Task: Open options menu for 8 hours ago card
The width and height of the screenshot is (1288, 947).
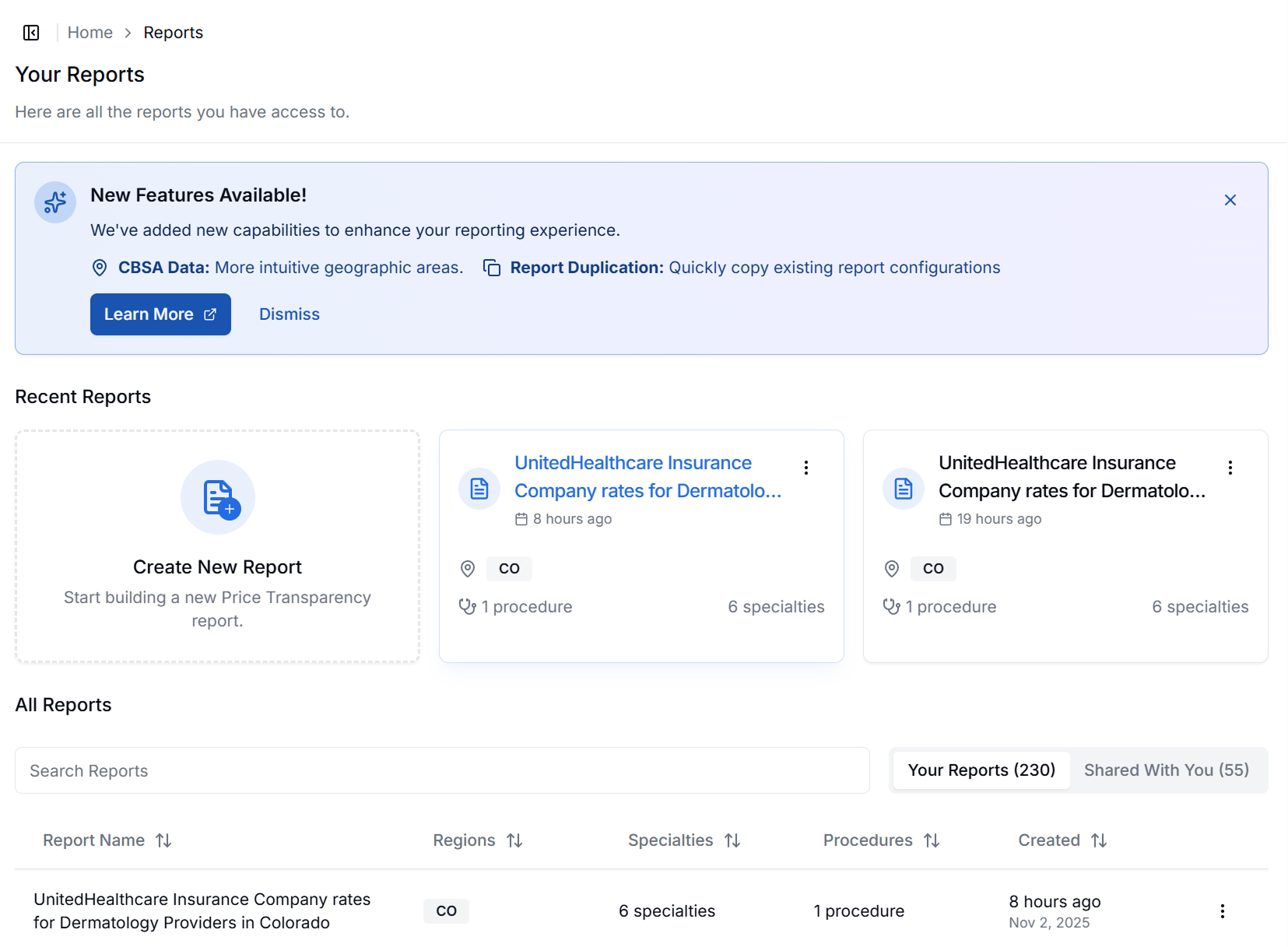Action: pyautogui.click(x=806, y=468)
